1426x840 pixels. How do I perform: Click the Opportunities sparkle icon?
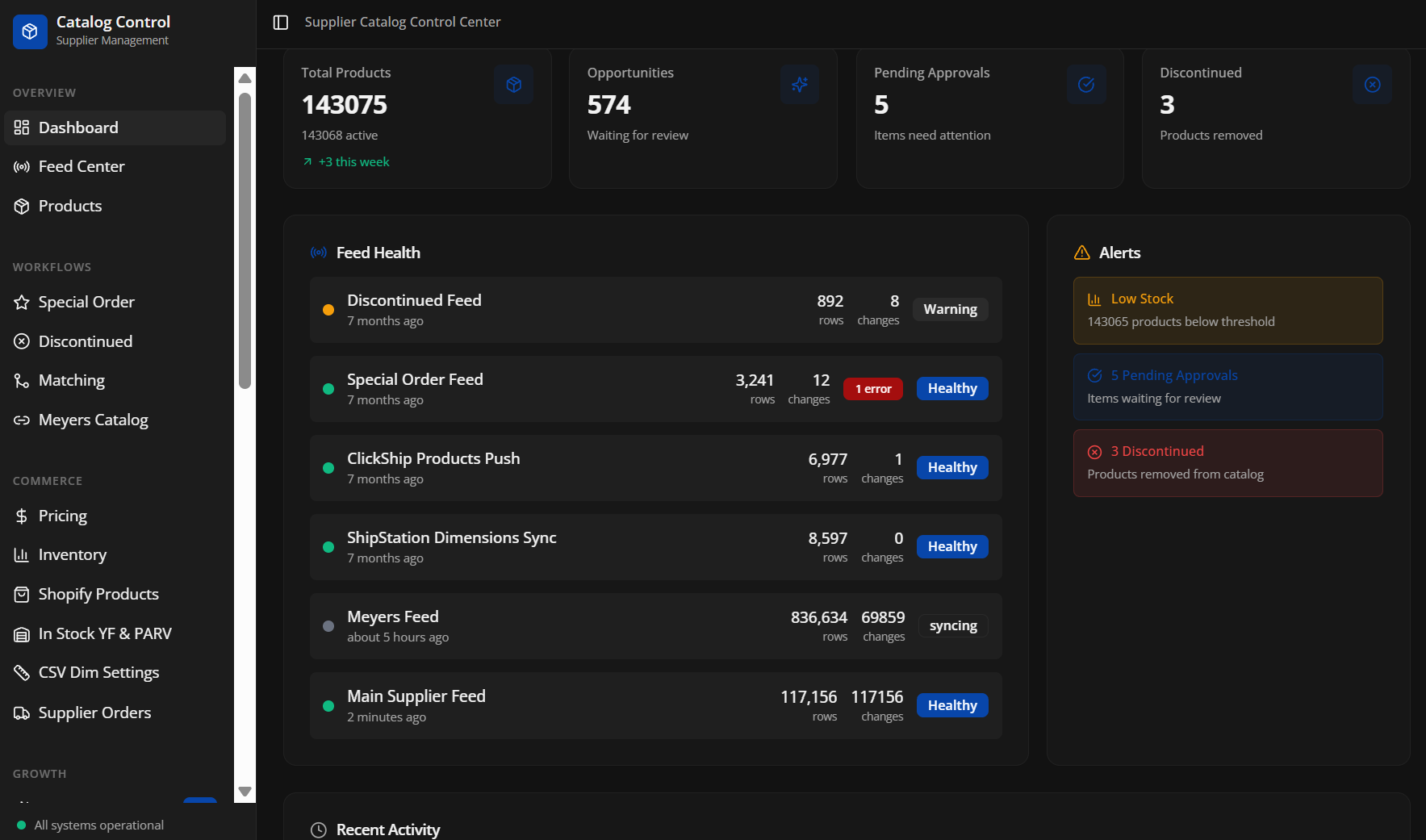800,85
